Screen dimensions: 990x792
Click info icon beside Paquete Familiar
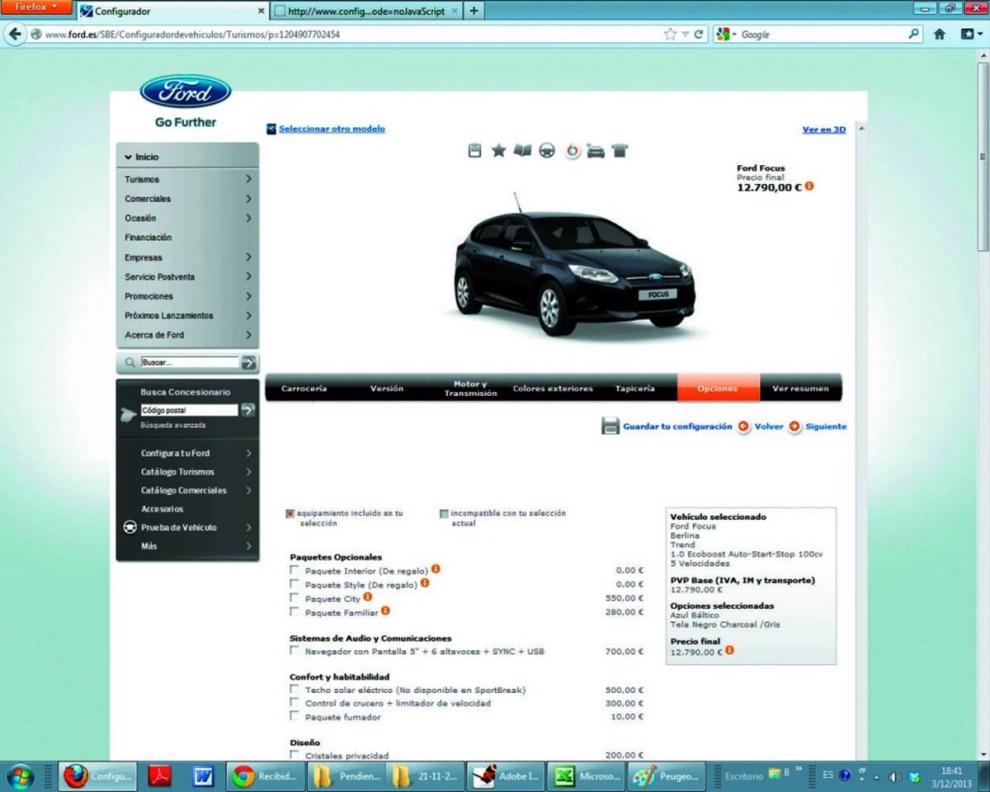coord(385,611)
